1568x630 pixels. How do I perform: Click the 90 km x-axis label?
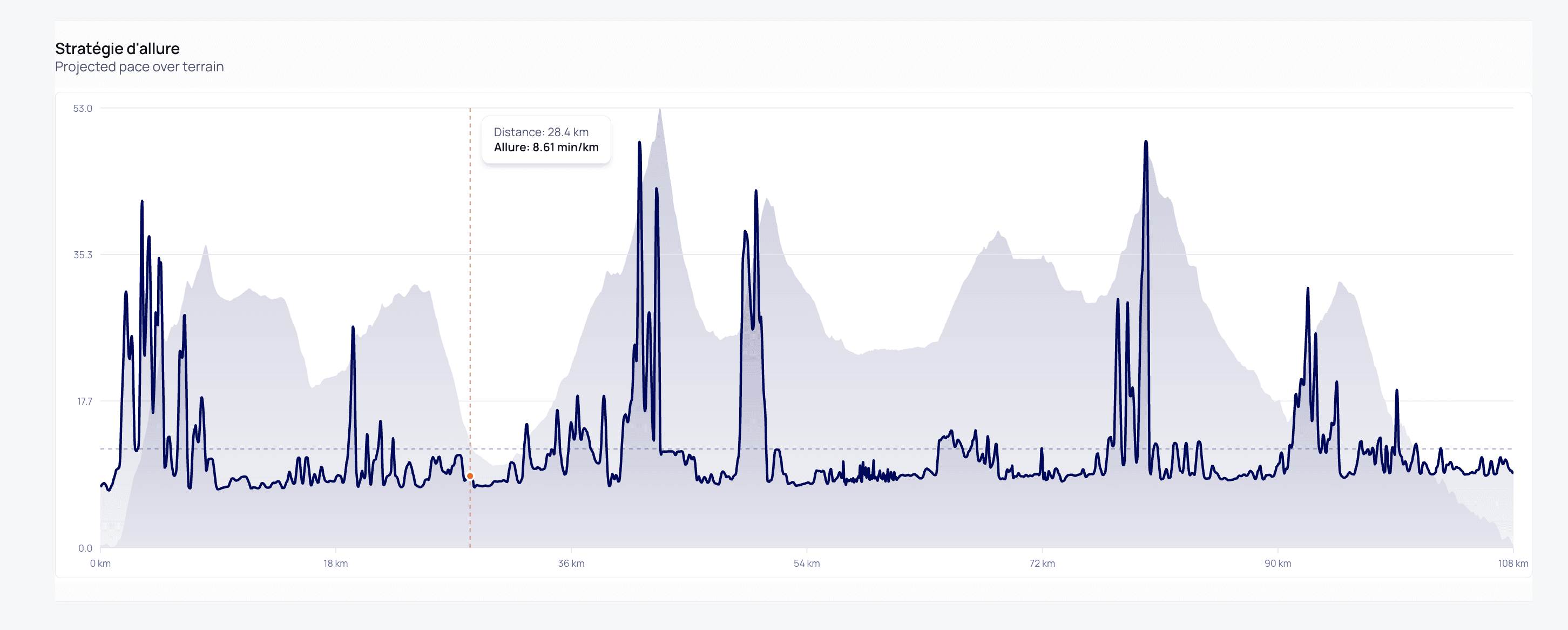(1278, 563)
